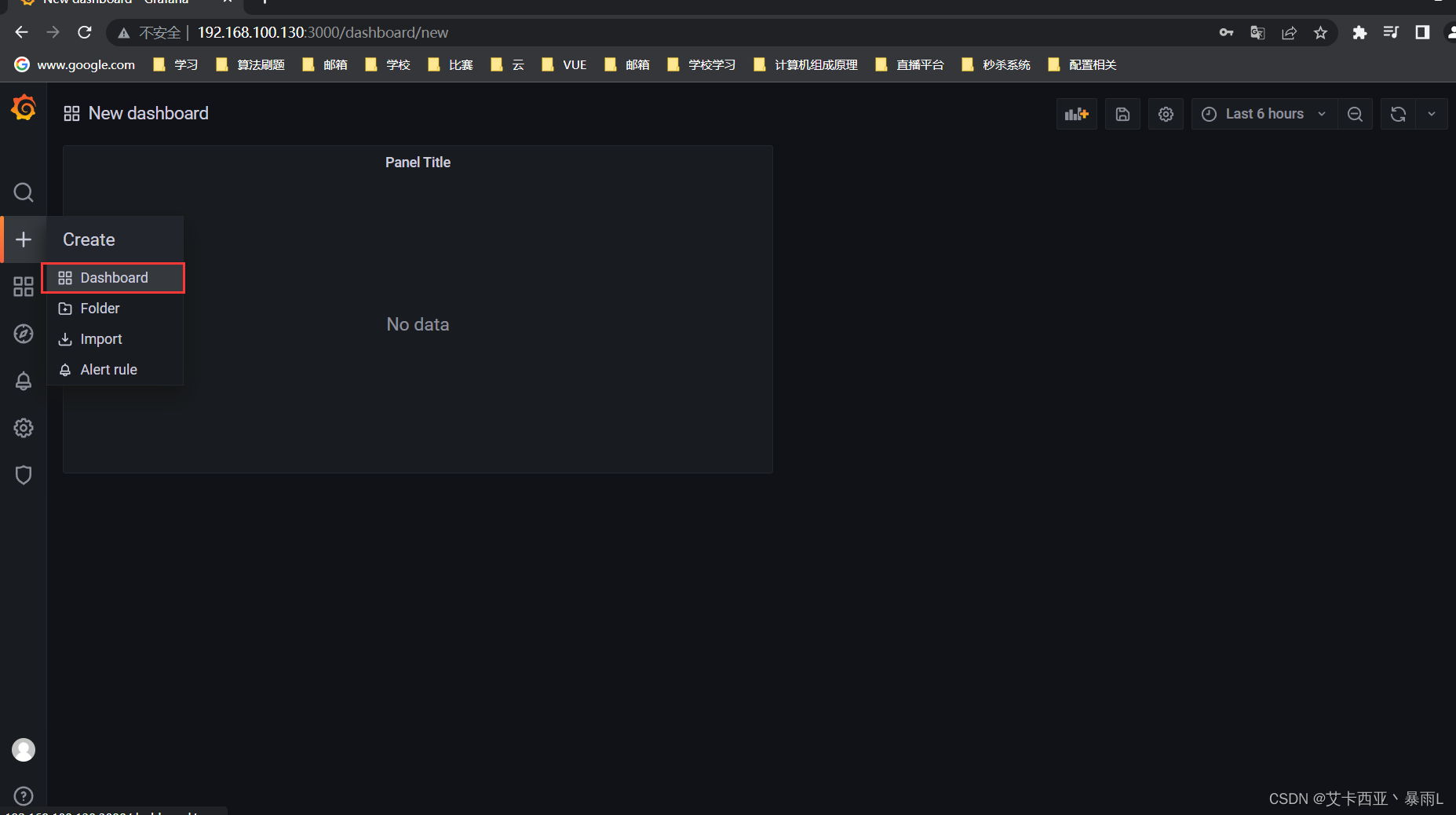Open the 比赛 bookmark folder
Viewport: 1456px width, 815px height.
coord(451,64)
